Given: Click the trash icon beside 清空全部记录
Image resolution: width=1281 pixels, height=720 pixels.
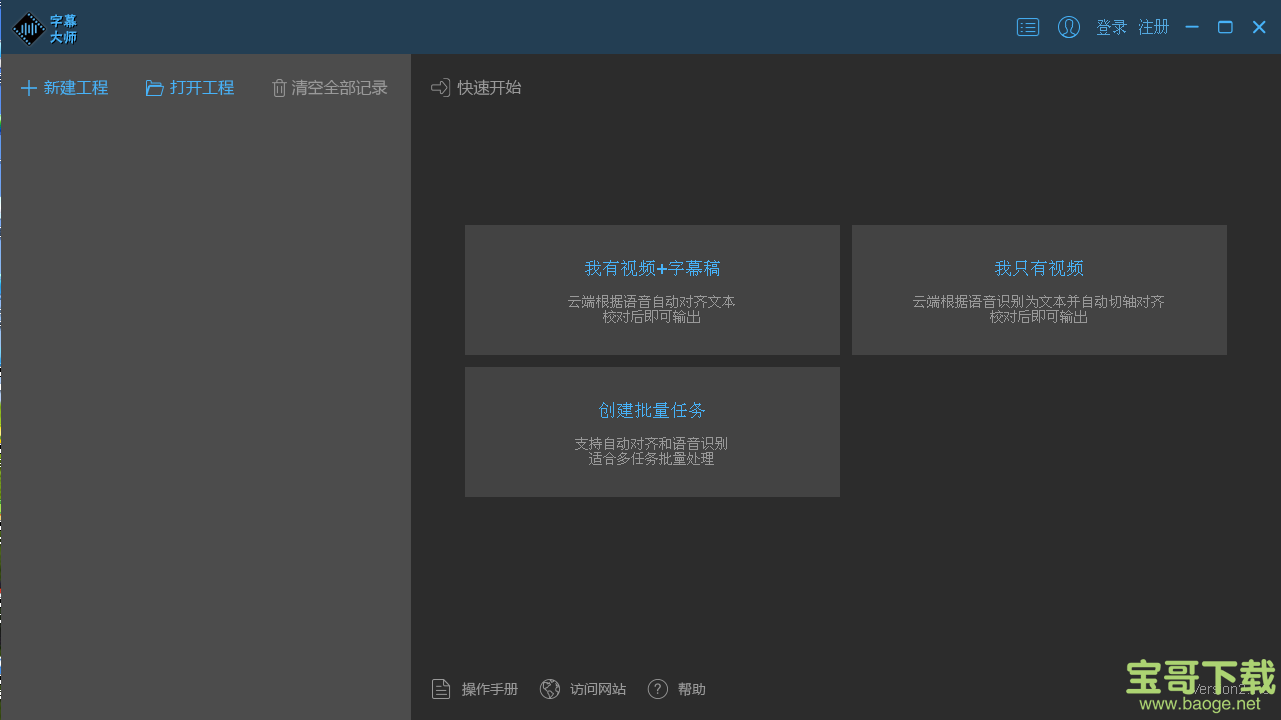Looking at the screenshot, I should coord(279,88).
